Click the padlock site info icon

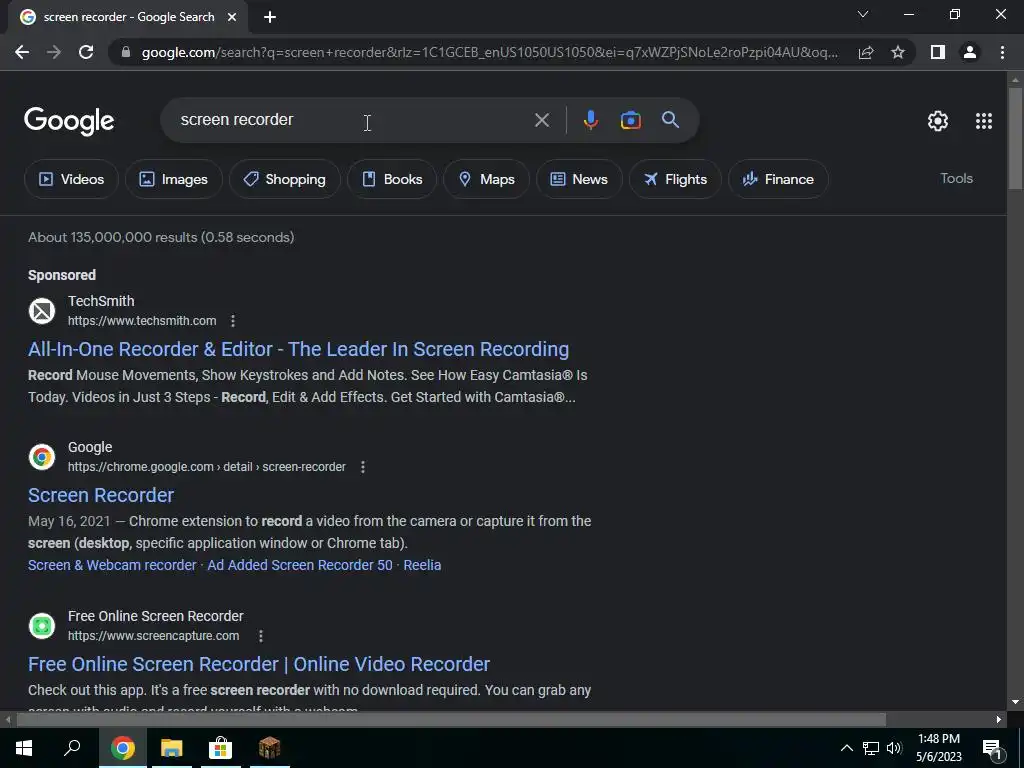point(126,52)
